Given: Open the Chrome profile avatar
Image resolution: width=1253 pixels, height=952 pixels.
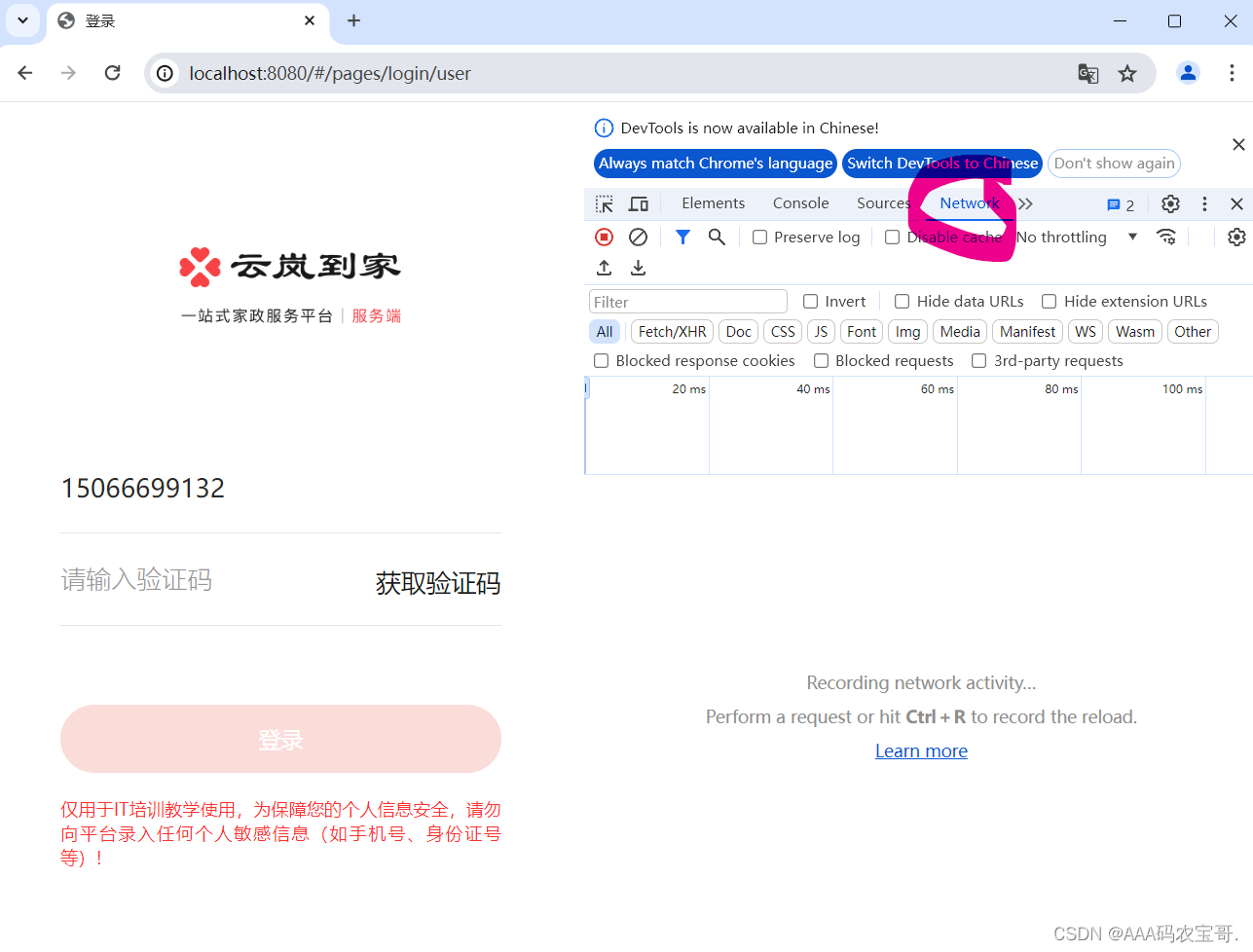Looking at the screenshot, I should point(1188,73).
